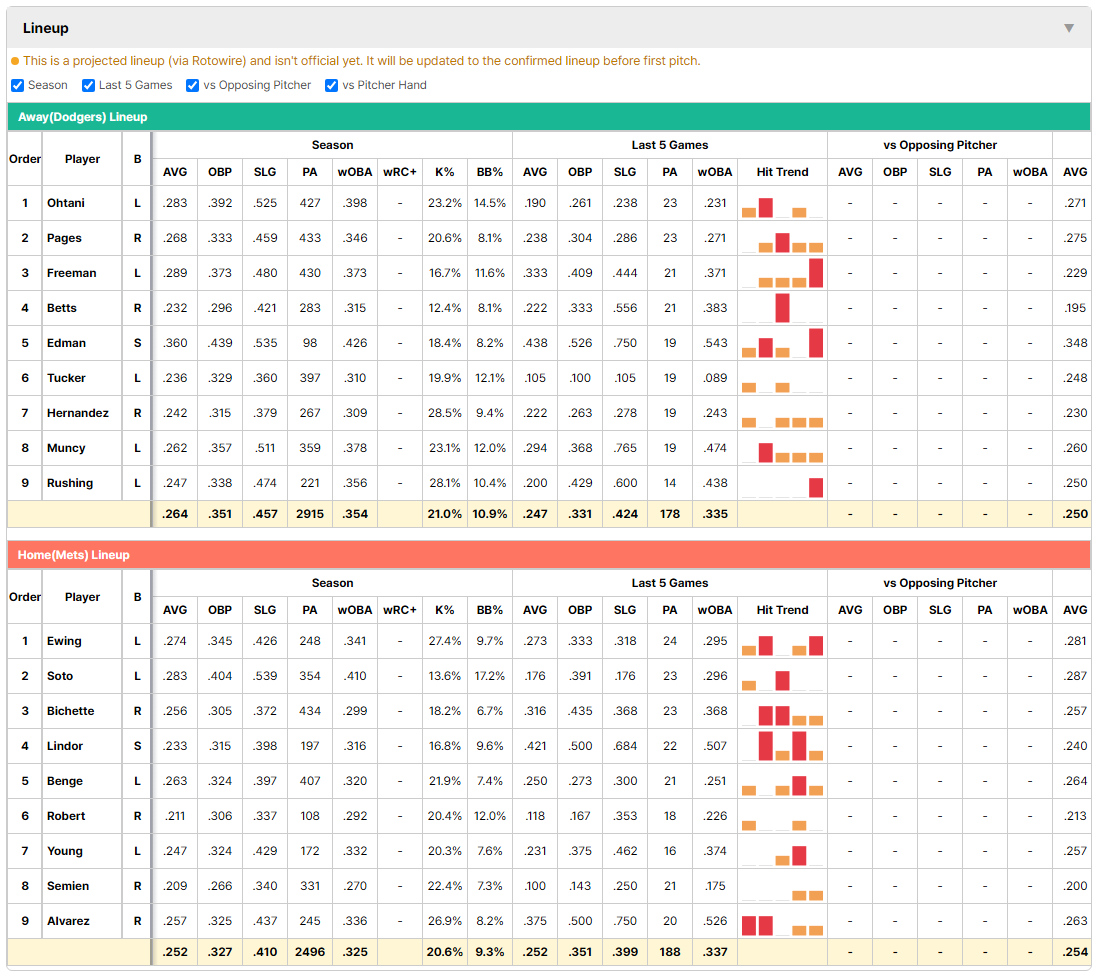Click Alvarez's hit trend bars
1098x977 pixels.
coord(782,925)
